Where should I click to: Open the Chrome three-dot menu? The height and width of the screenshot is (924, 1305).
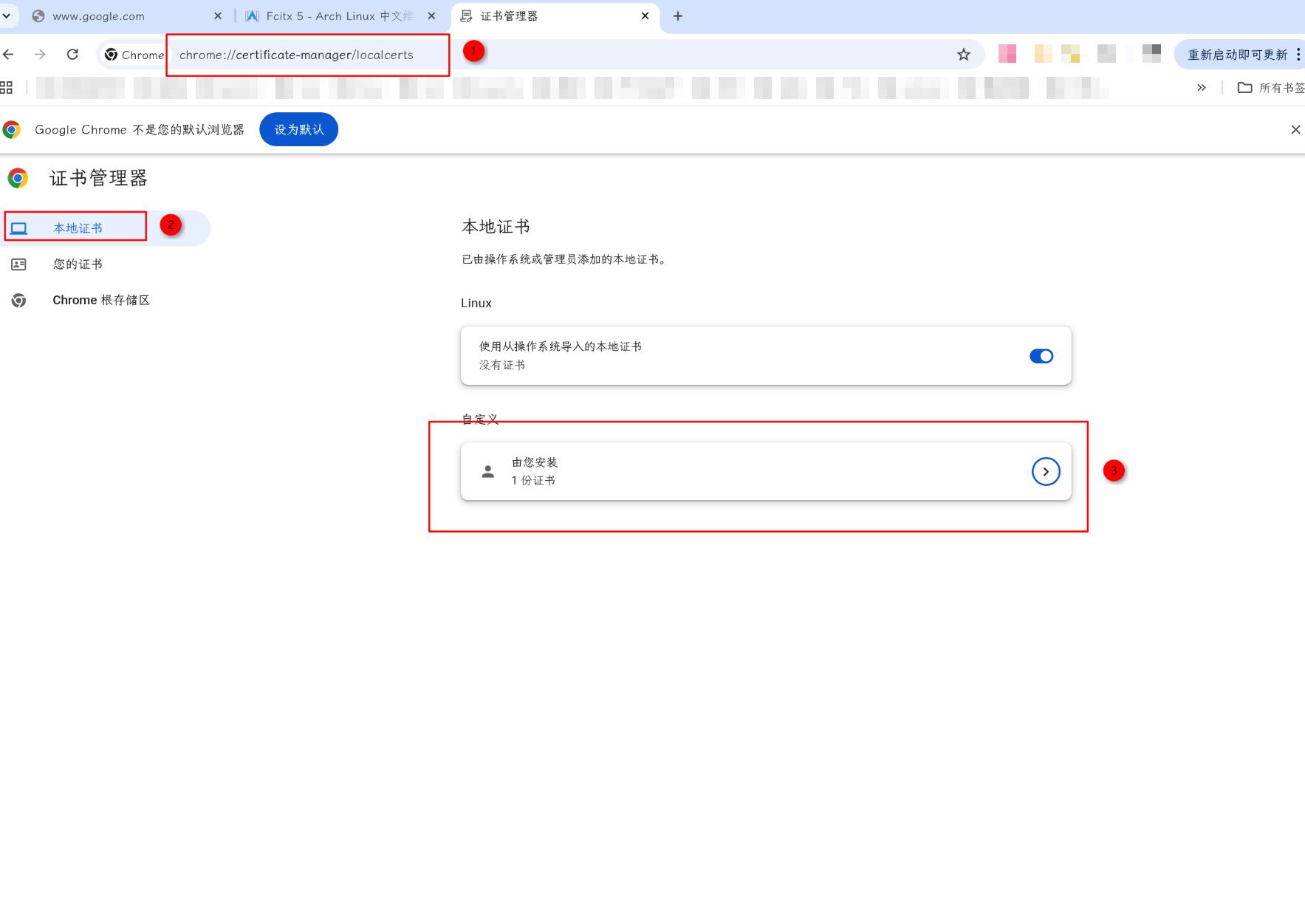tap(1298, 55)
